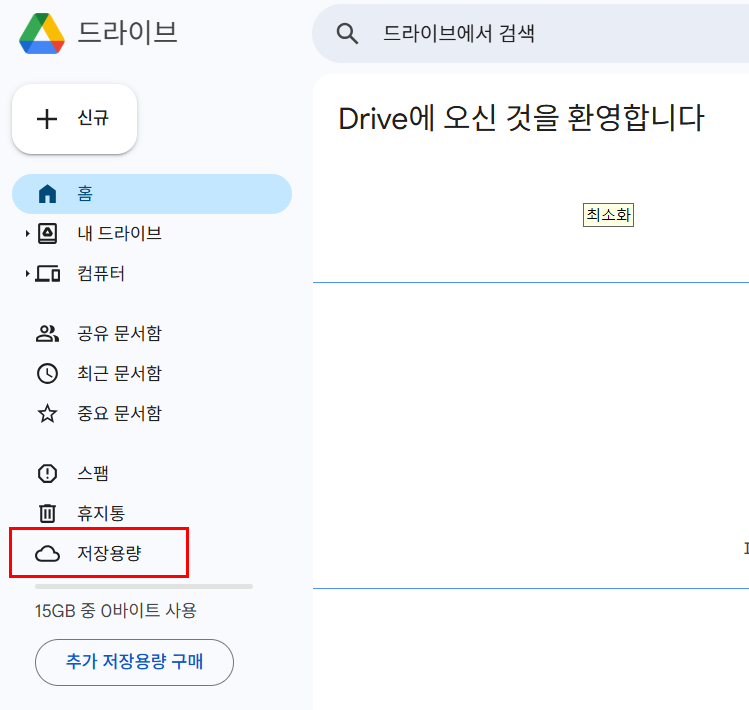Click the storage usage progress bar
The image size is (749, 710).
pyautogui.click(x=143, y=586)
